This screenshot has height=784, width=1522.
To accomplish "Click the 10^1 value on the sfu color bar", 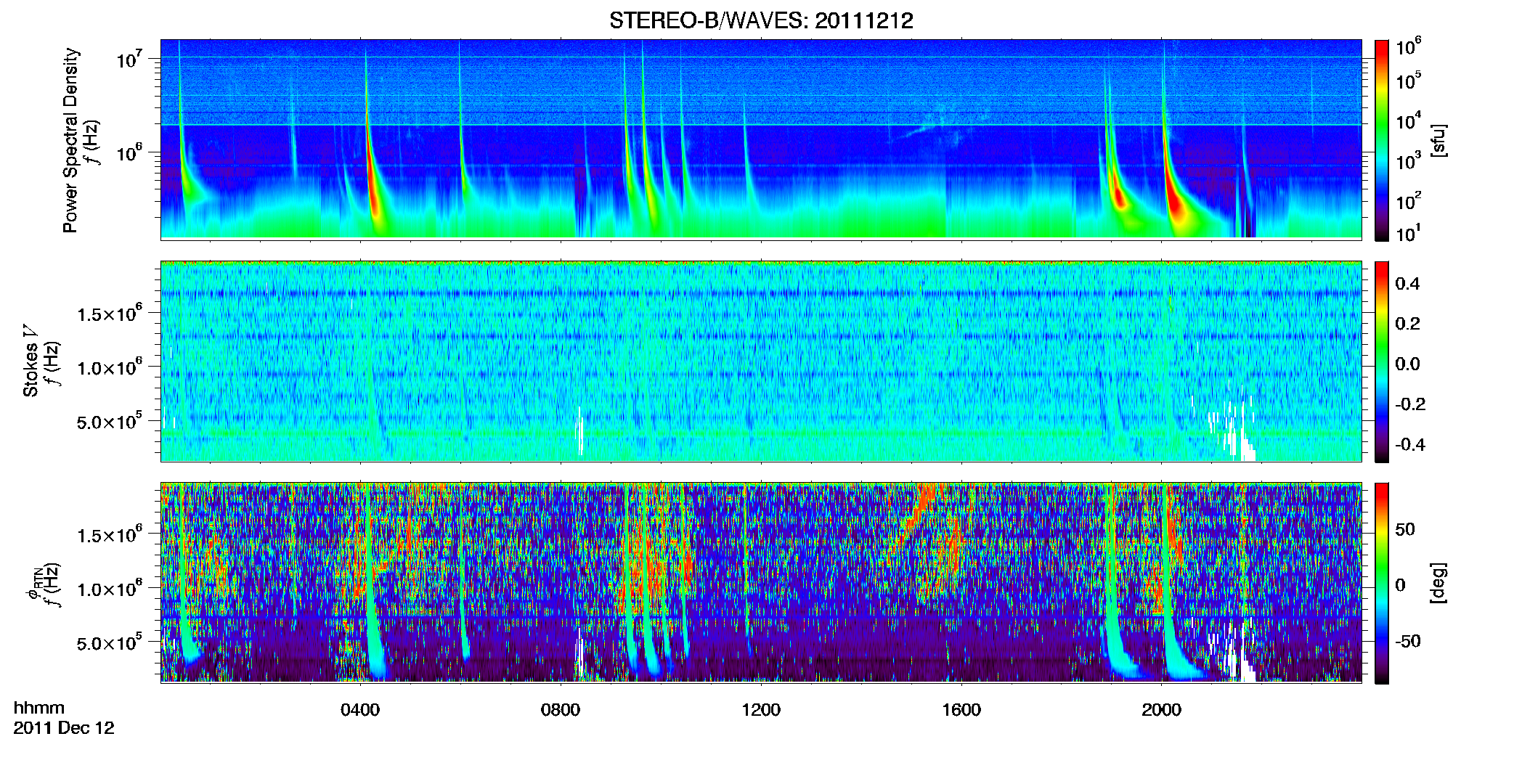I will click(x=1409, y=233).
